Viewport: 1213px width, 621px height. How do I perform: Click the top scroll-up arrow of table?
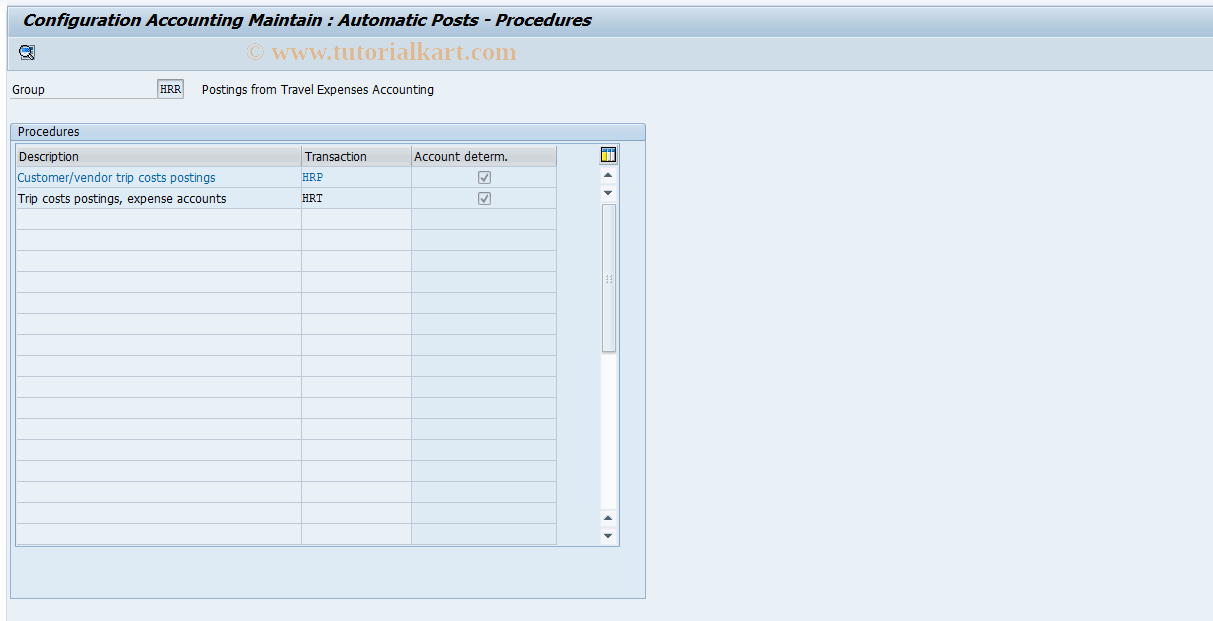pyautogui.click(x=608, y=176)
